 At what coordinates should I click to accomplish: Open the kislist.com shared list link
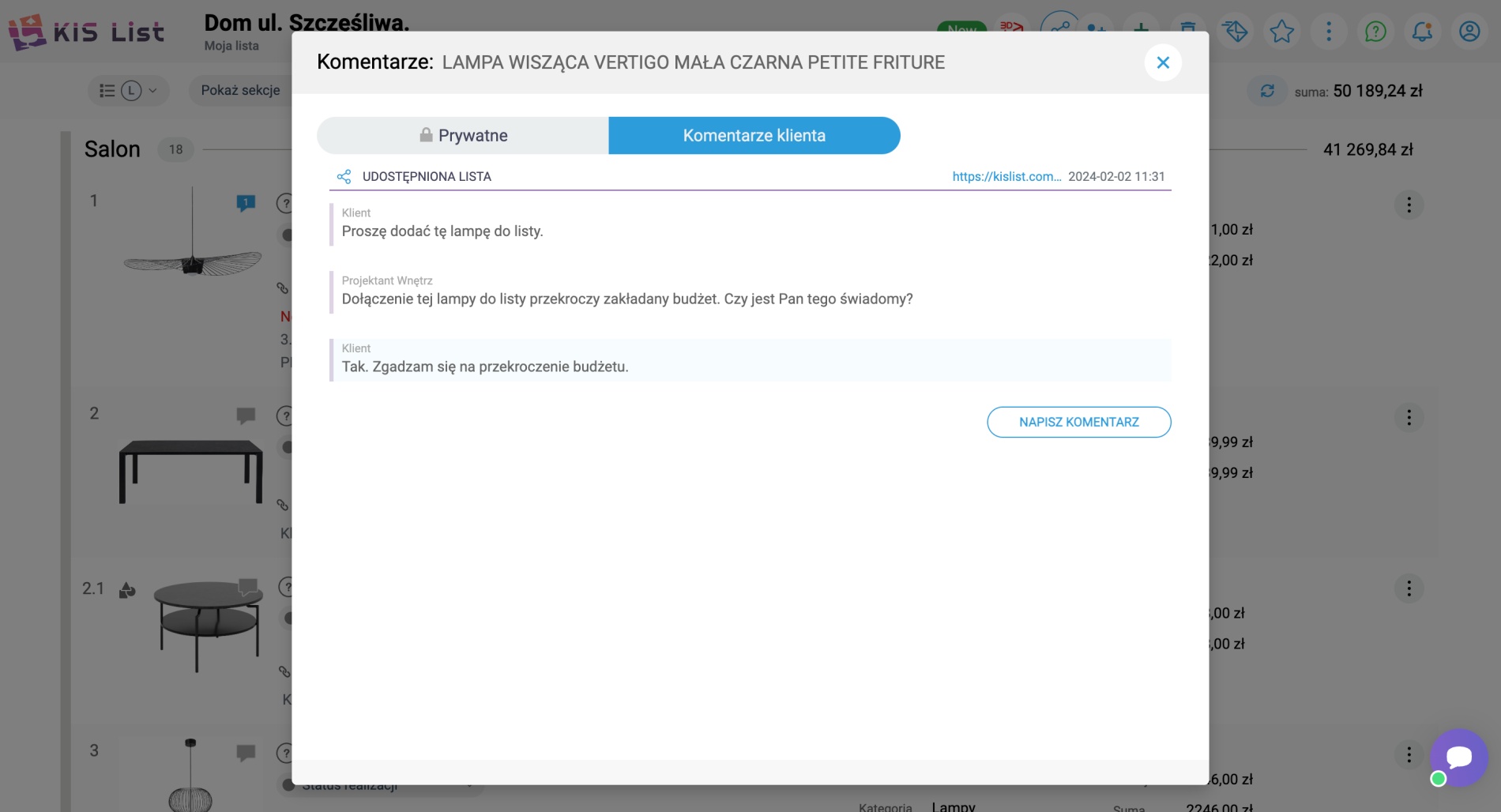[1006, 176]
